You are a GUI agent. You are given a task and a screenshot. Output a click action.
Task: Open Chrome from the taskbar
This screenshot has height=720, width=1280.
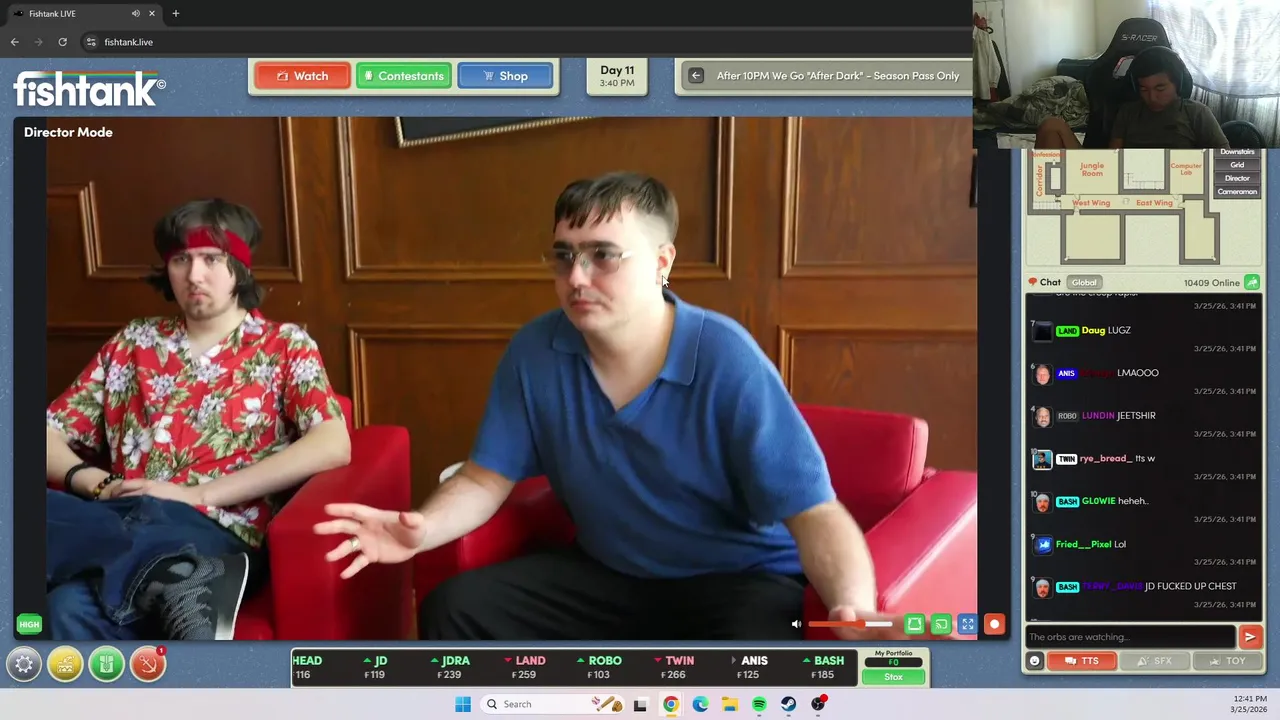670,704
